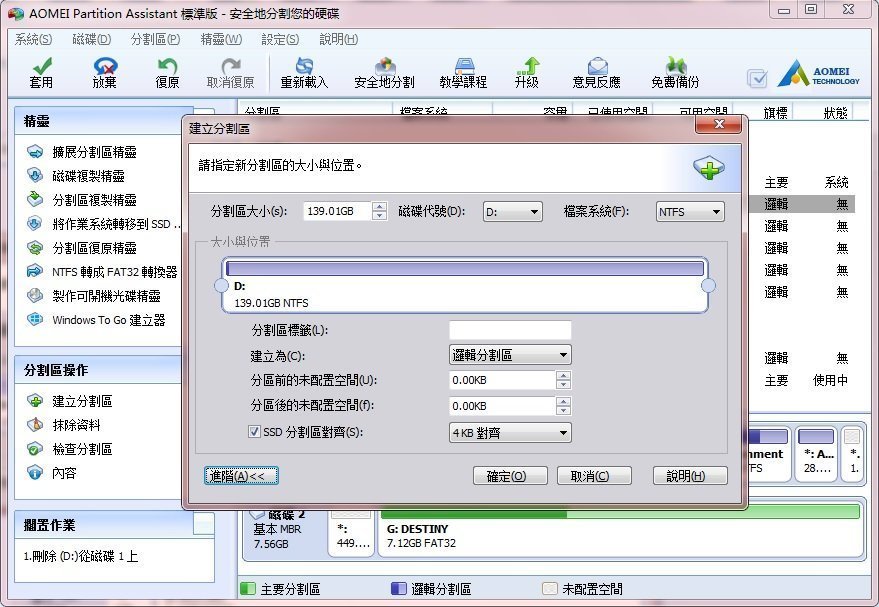This screenshot has height=607, width=879.
Task: Click the 復原 (Undo) toolbar icon
Action: click(167, 73)
